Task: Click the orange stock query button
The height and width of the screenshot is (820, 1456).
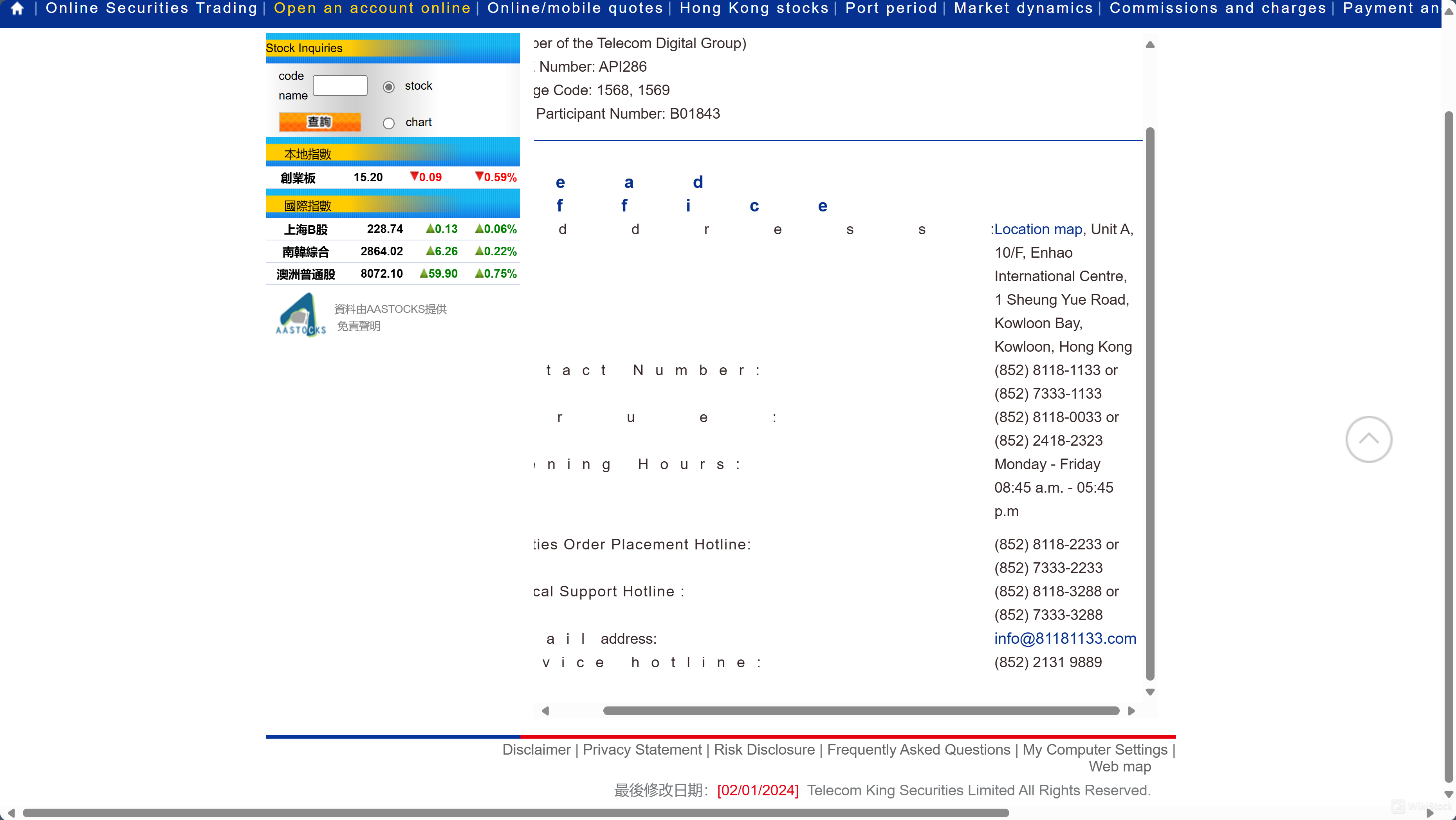Action: [x=319, y=121]
